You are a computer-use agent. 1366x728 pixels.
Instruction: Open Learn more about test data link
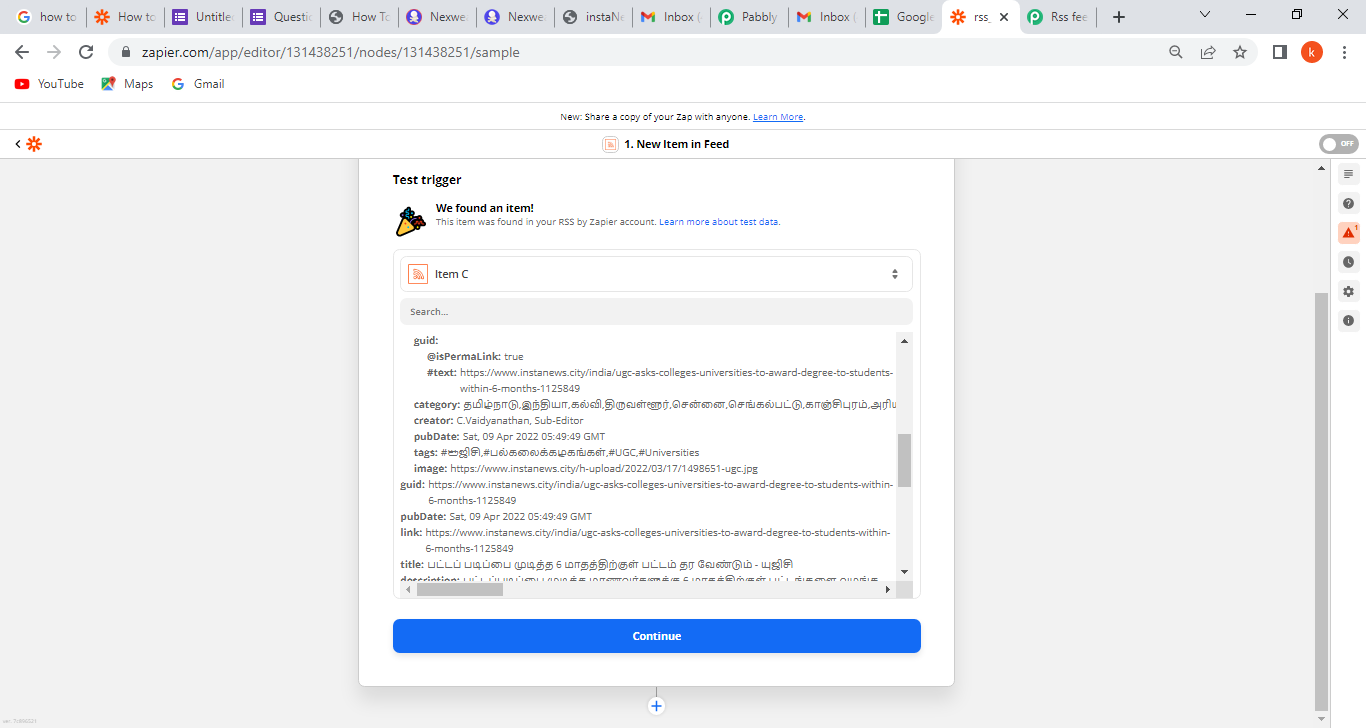pyautogui.click(x=719, y=222)
